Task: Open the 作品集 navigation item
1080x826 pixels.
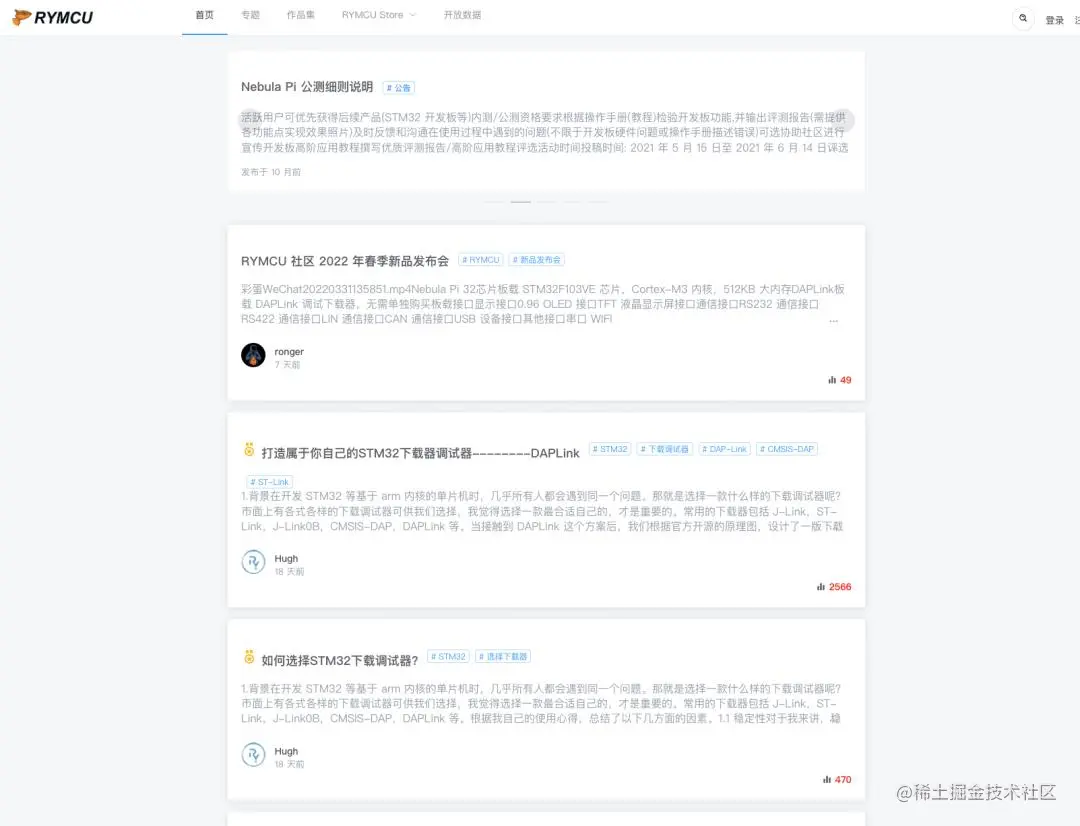Action: (300, 15)
